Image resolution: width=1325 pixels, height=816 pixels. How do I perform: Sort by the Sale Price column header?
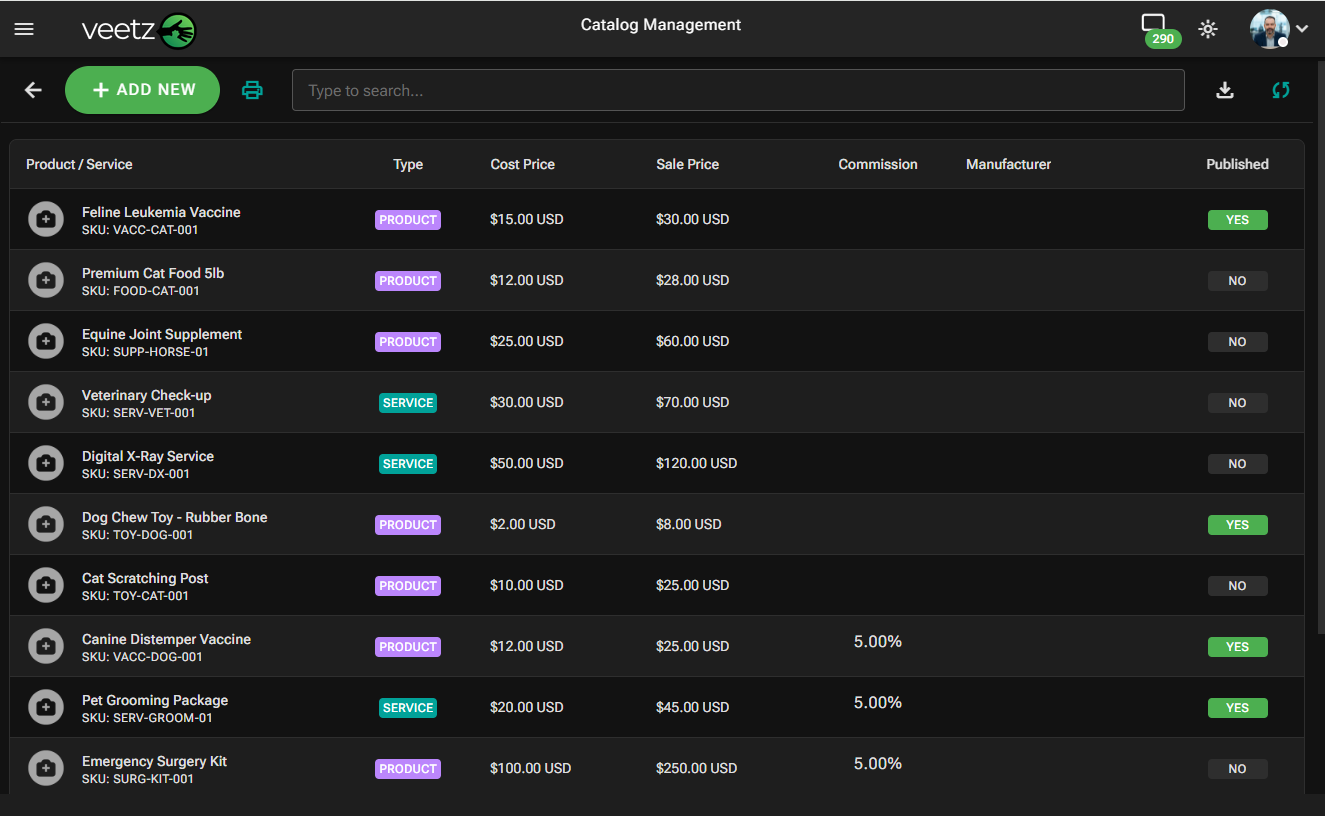pyautogui.click(x=687, y=164)
